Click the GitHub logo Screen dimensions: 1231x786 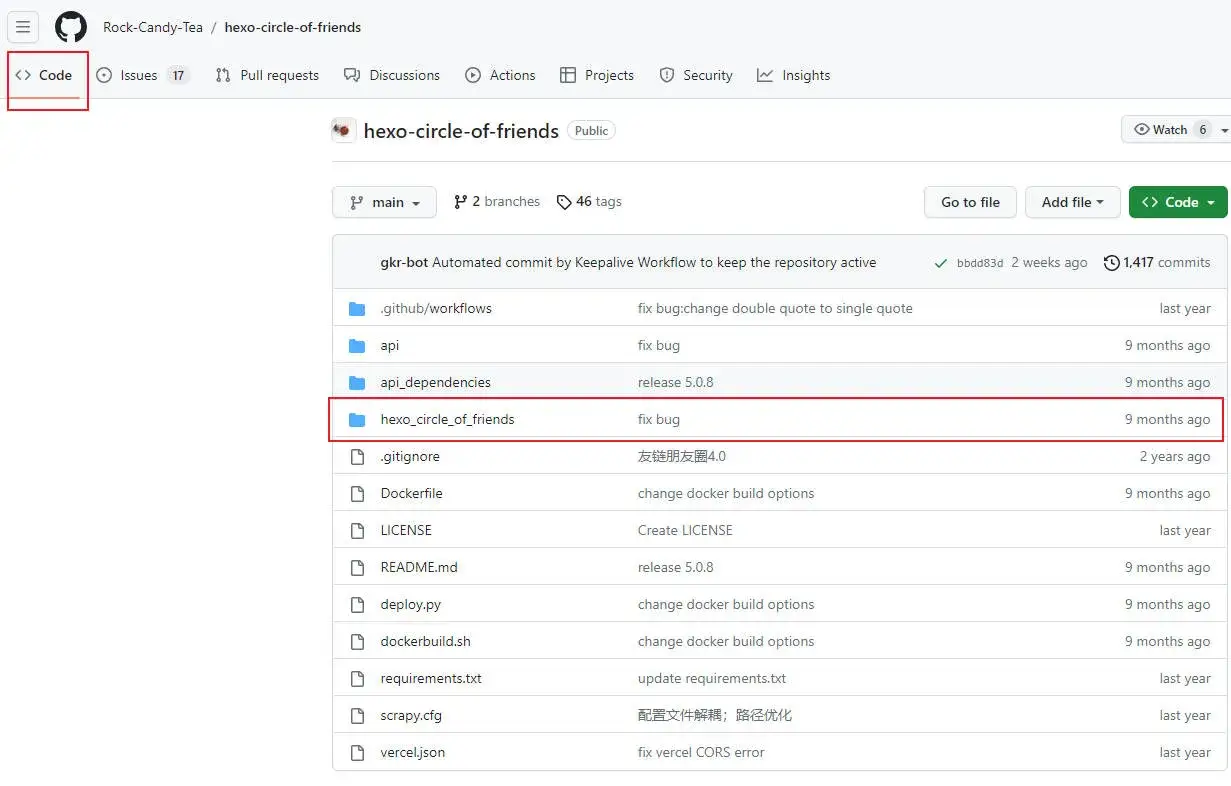[71, 27]
